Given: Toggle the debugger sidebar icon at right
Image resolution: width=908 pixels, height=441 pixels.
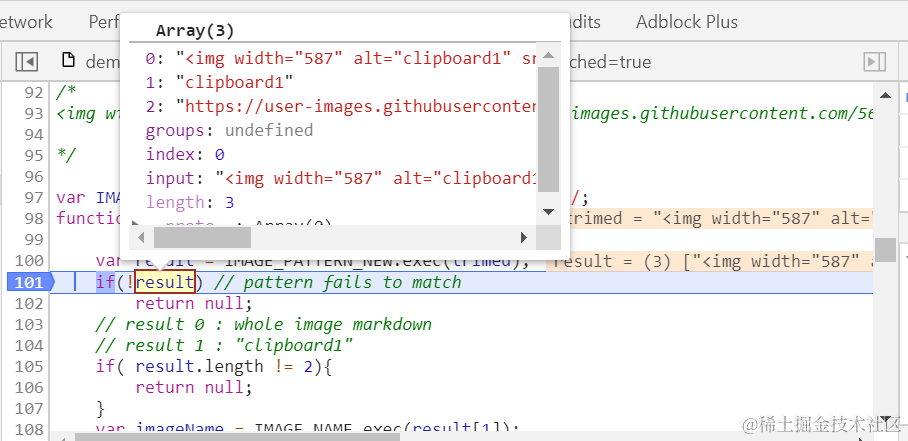Looking at the screenshot, I should [874, 61].
